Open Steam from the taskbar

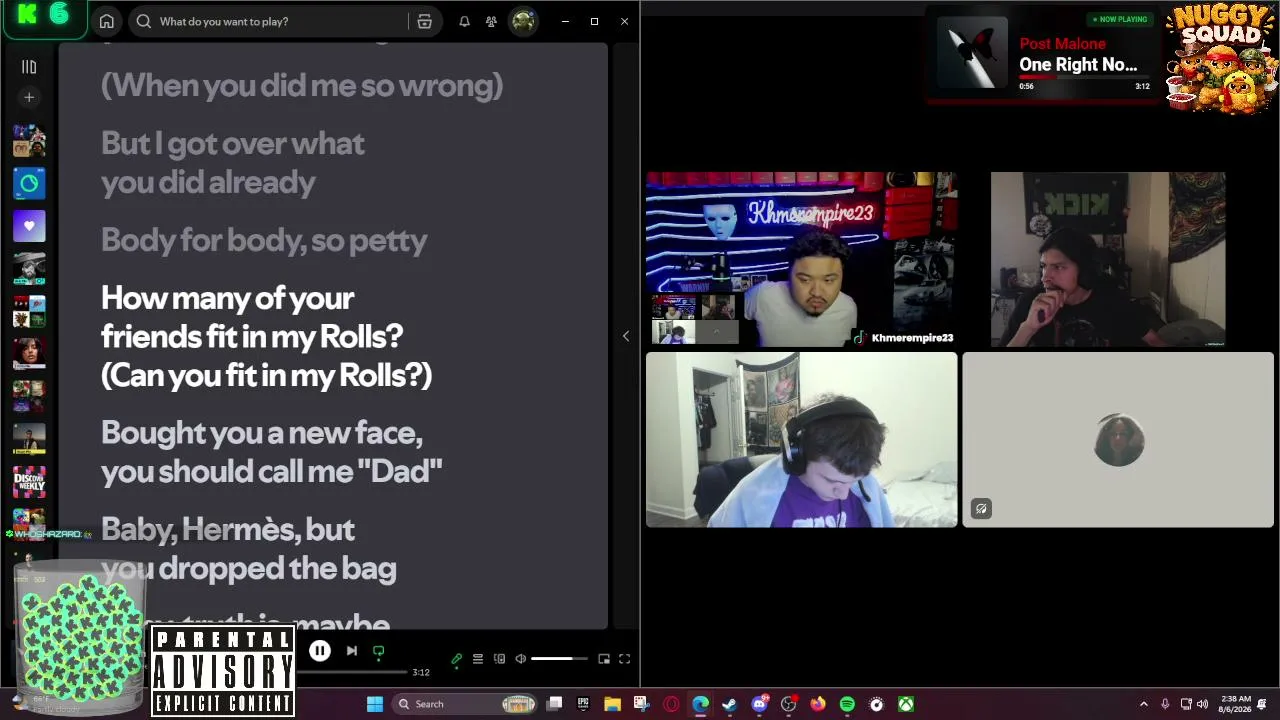click(x=730, y=704)
